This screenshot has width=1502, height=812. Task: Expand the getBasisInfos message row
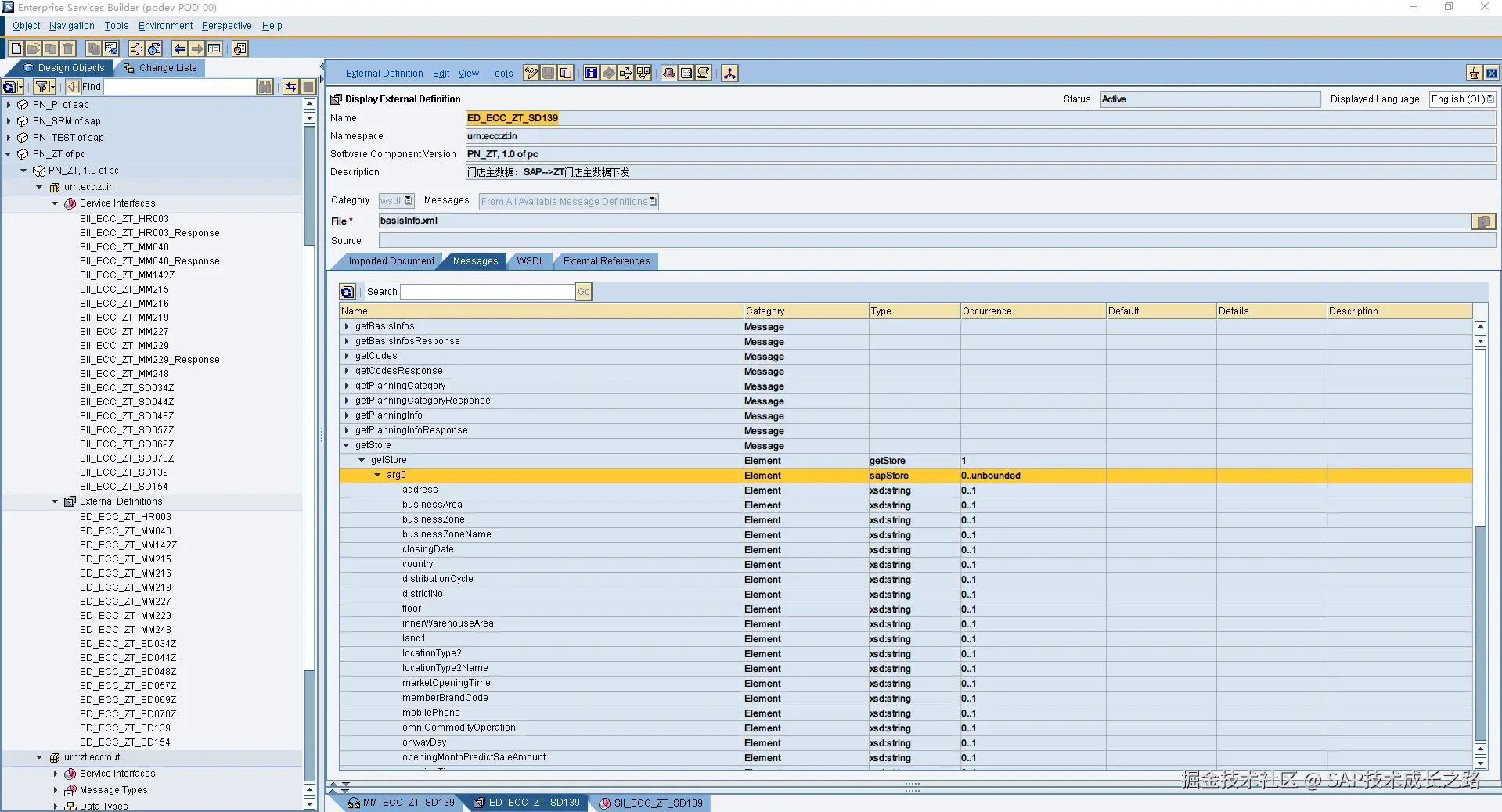pyautogui.click(x=347, y=326)
